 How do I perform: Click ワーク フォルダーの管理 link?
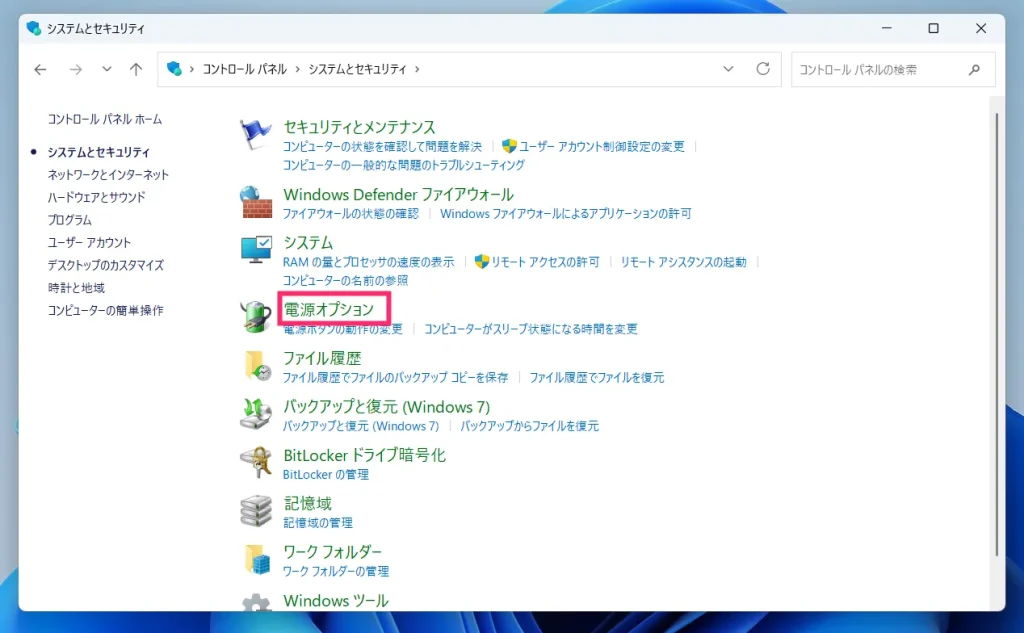coord(336,571)
